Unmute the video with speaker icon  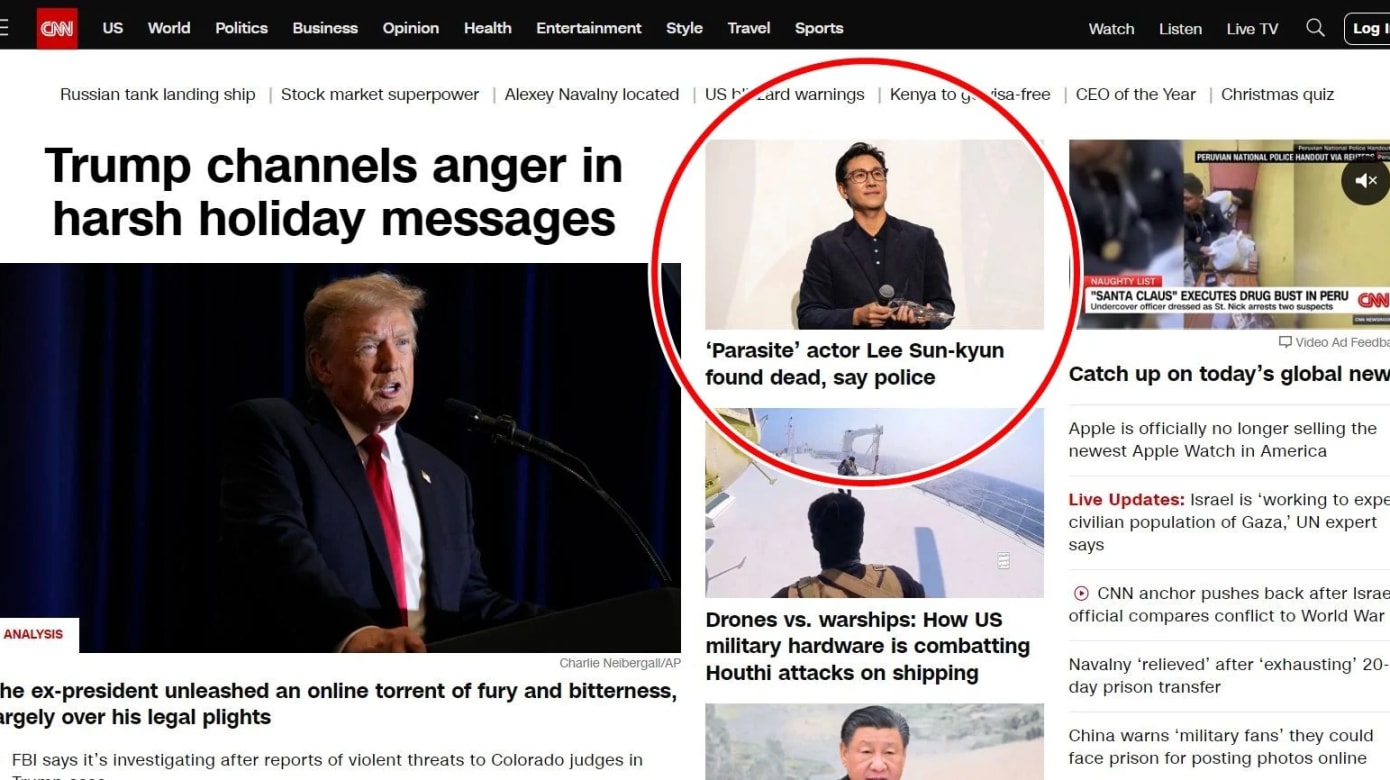pos(1365,181)
